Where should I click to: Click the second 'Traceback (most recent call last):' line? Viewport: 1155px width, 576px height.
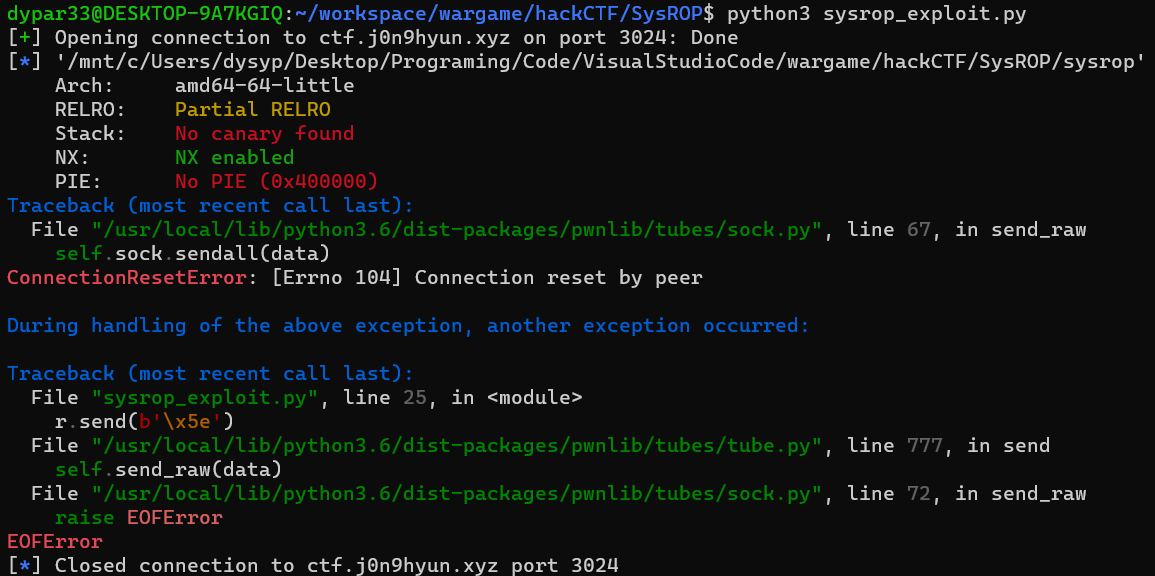pyautogui.click(x=211, y=373)
